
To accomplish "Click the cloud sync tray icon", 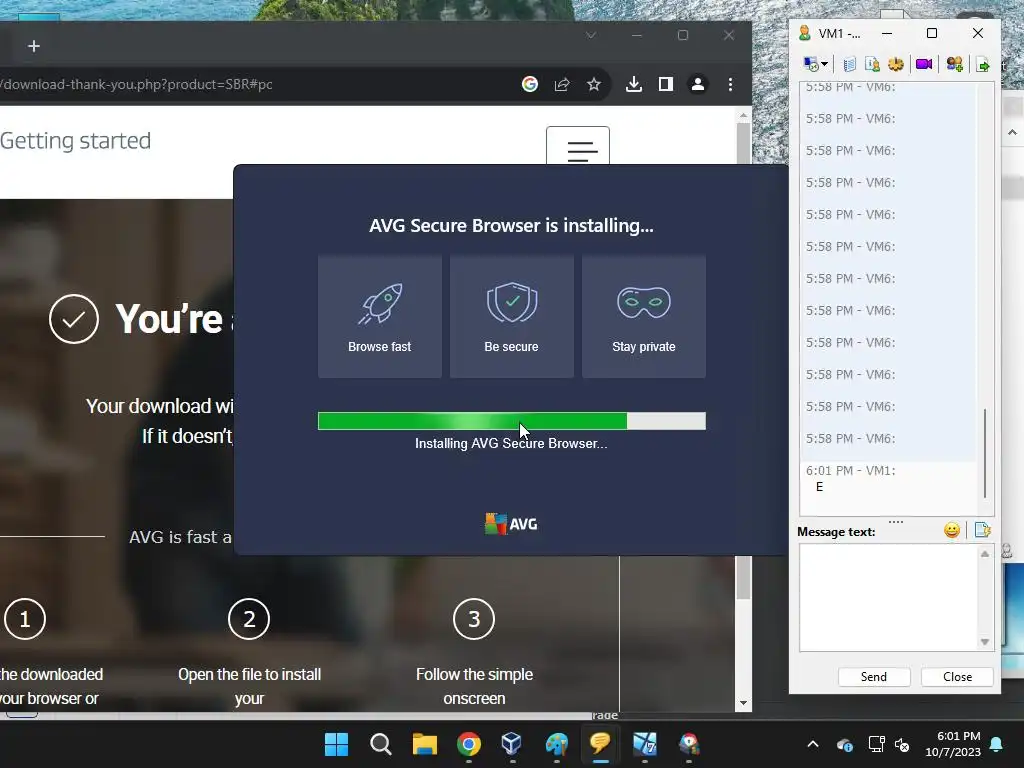I will [845, 744].
